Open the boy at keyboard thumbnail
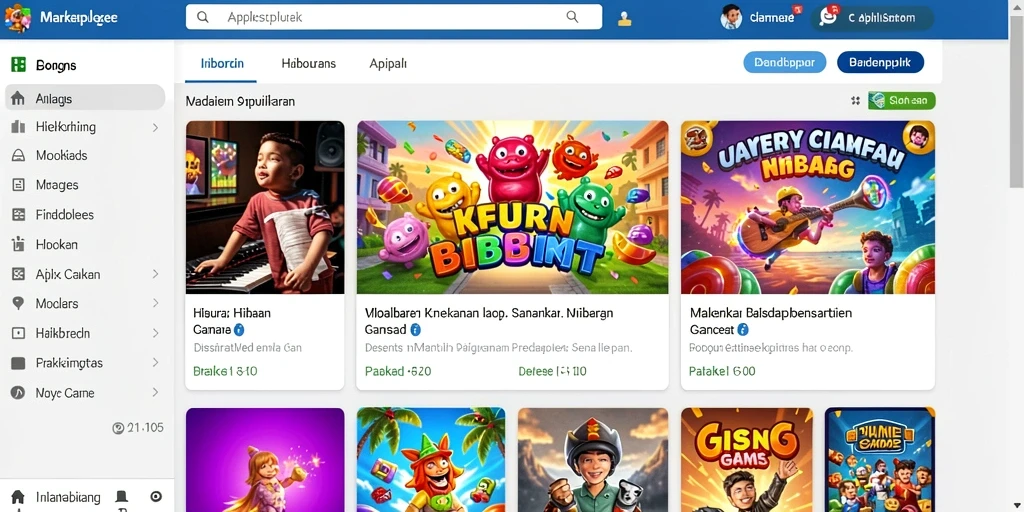 point(265,207)
